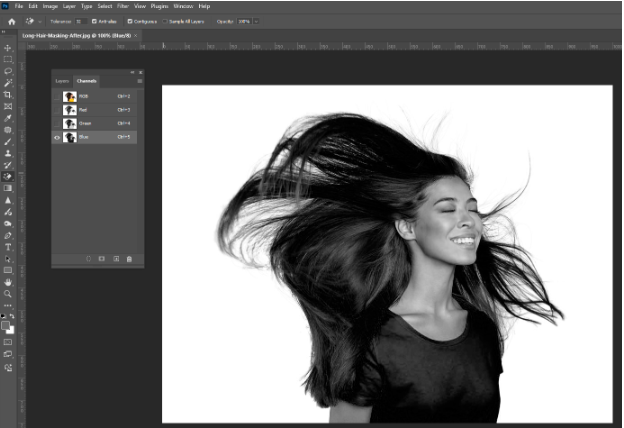
Task: Select the Magic Wand tool
Action: tap(8, 83)
